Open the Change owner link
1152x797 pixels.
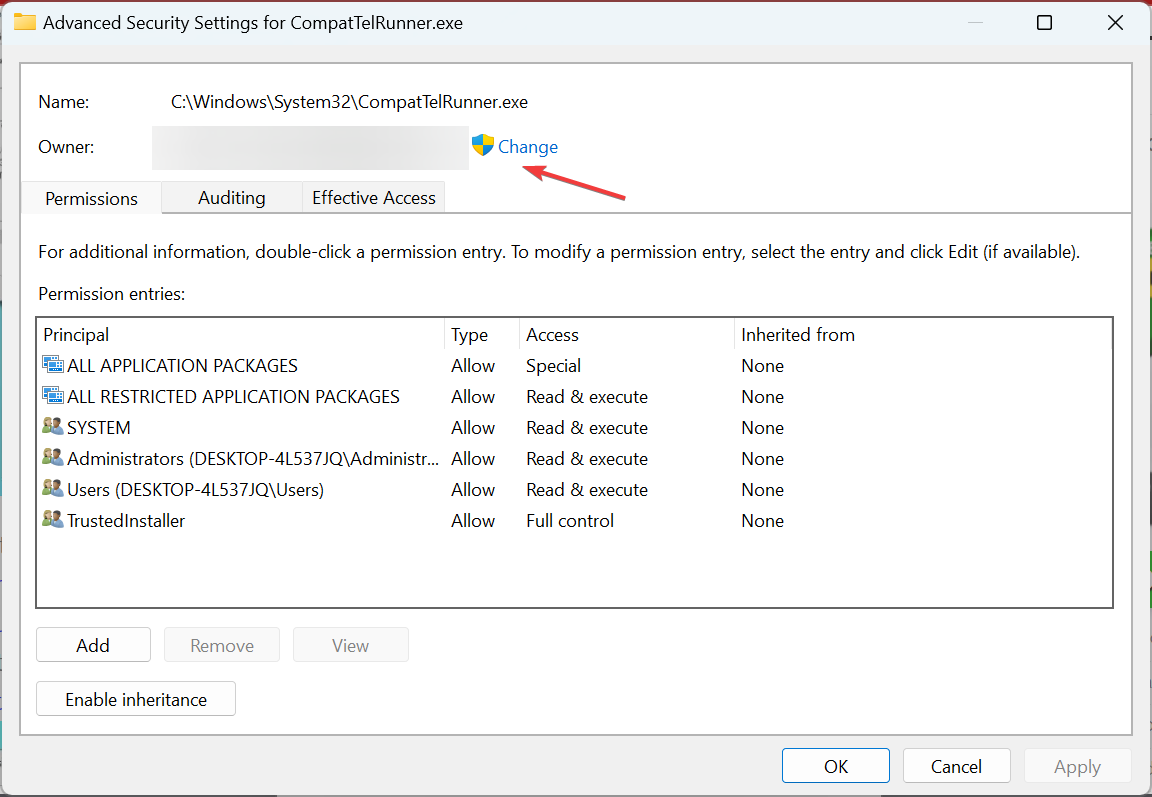click(528, 147)
